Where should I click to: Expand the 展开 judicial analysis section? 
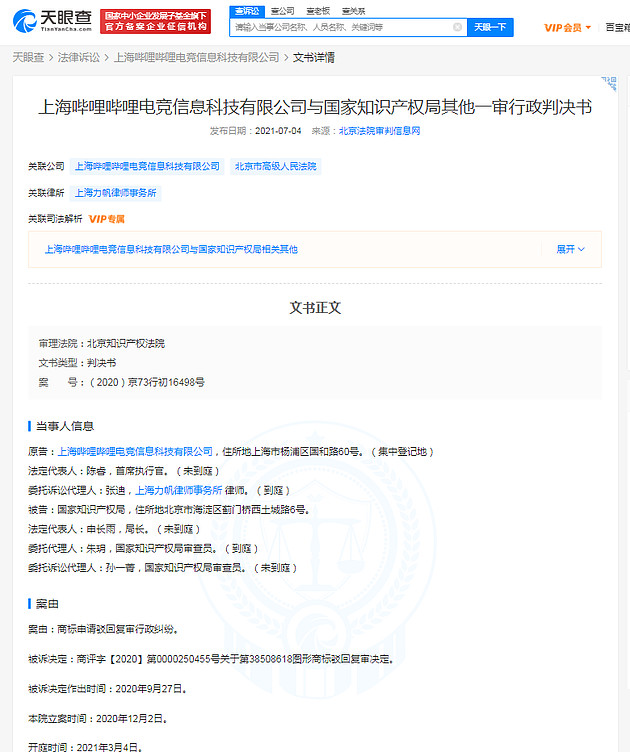571,249
